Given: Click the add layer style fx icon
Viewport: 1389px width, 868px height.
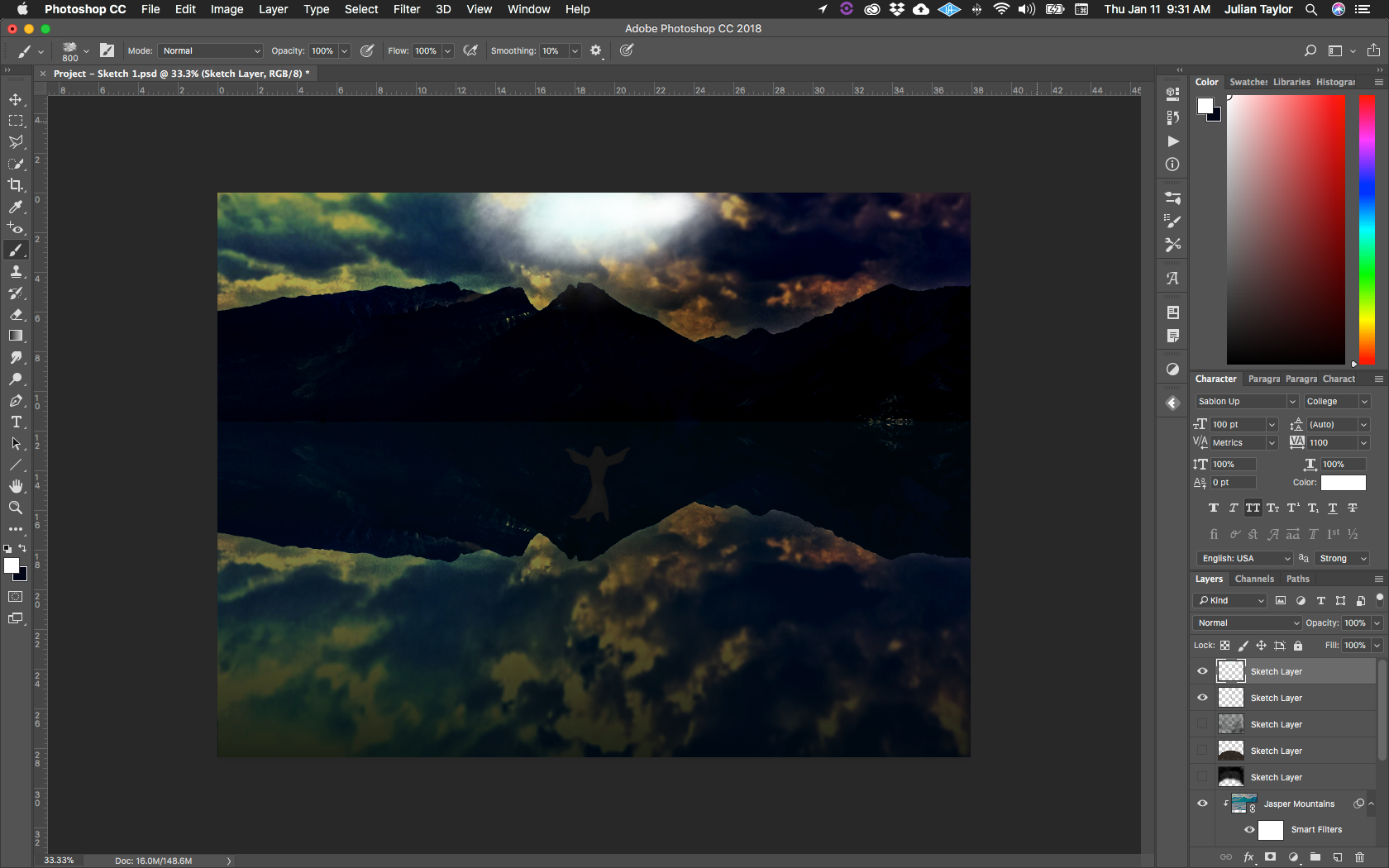Looking at the screenshot, I should 1248,857.
